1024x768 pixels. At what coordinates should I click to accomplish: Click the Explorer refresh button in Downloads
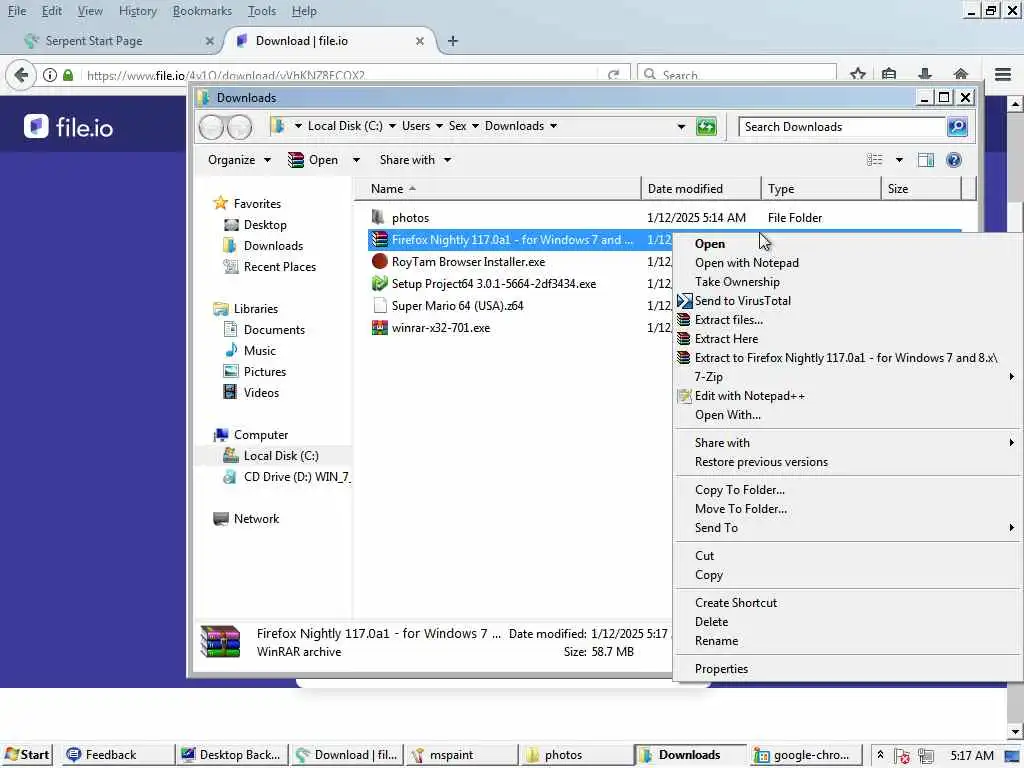(706, 127)
